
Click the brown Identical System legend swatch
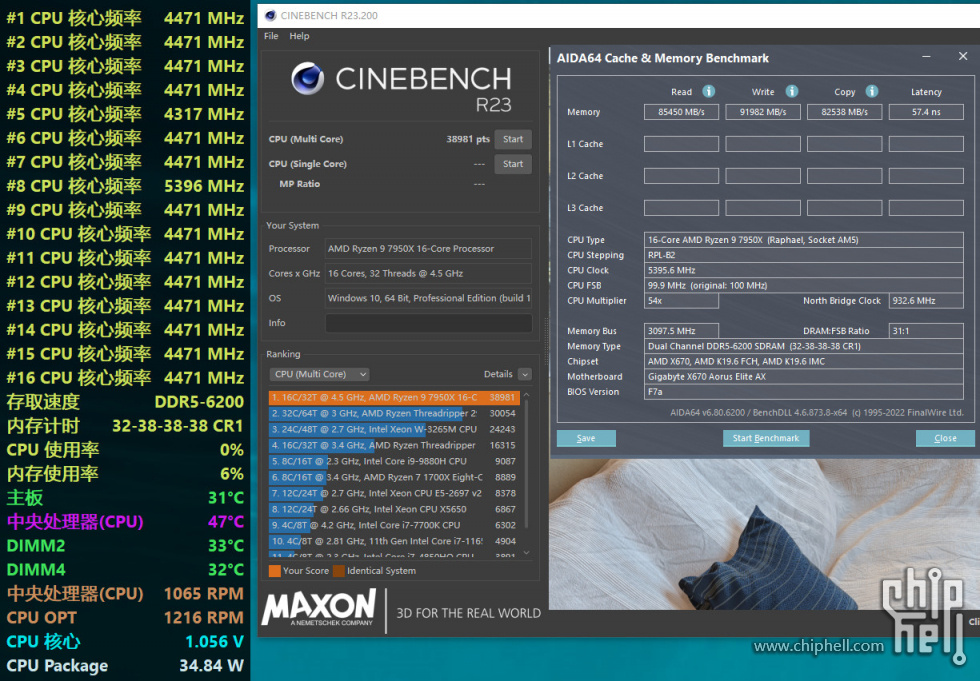click(x=339, y=570)
